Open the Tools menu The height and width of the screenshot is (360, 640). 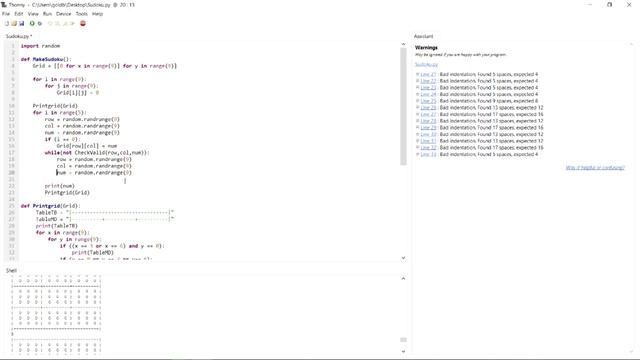tap(82, 14)
